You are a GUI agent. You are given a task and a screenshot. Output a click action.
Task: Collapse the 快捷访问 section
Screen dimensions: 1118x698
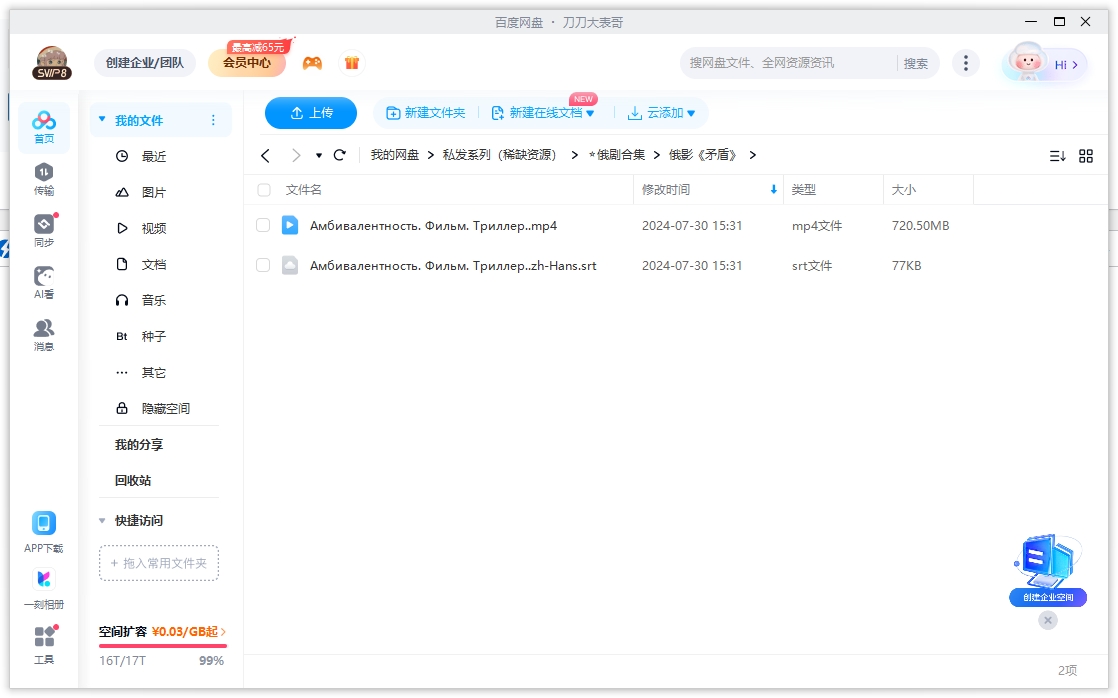point(101,520)
